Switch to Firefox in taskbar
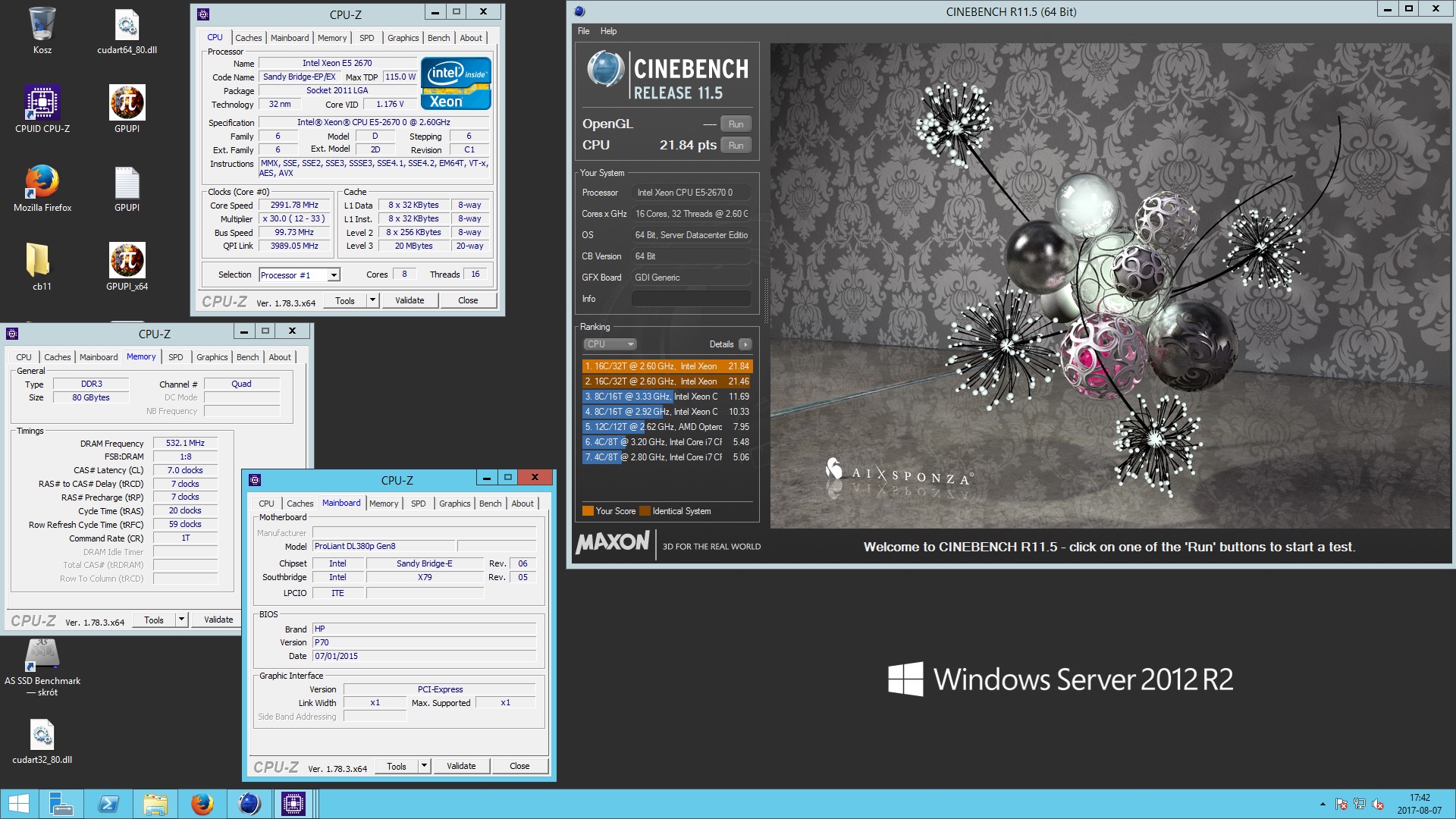Viewport: 1456px width, 819px height. click(x=202, y=804)
